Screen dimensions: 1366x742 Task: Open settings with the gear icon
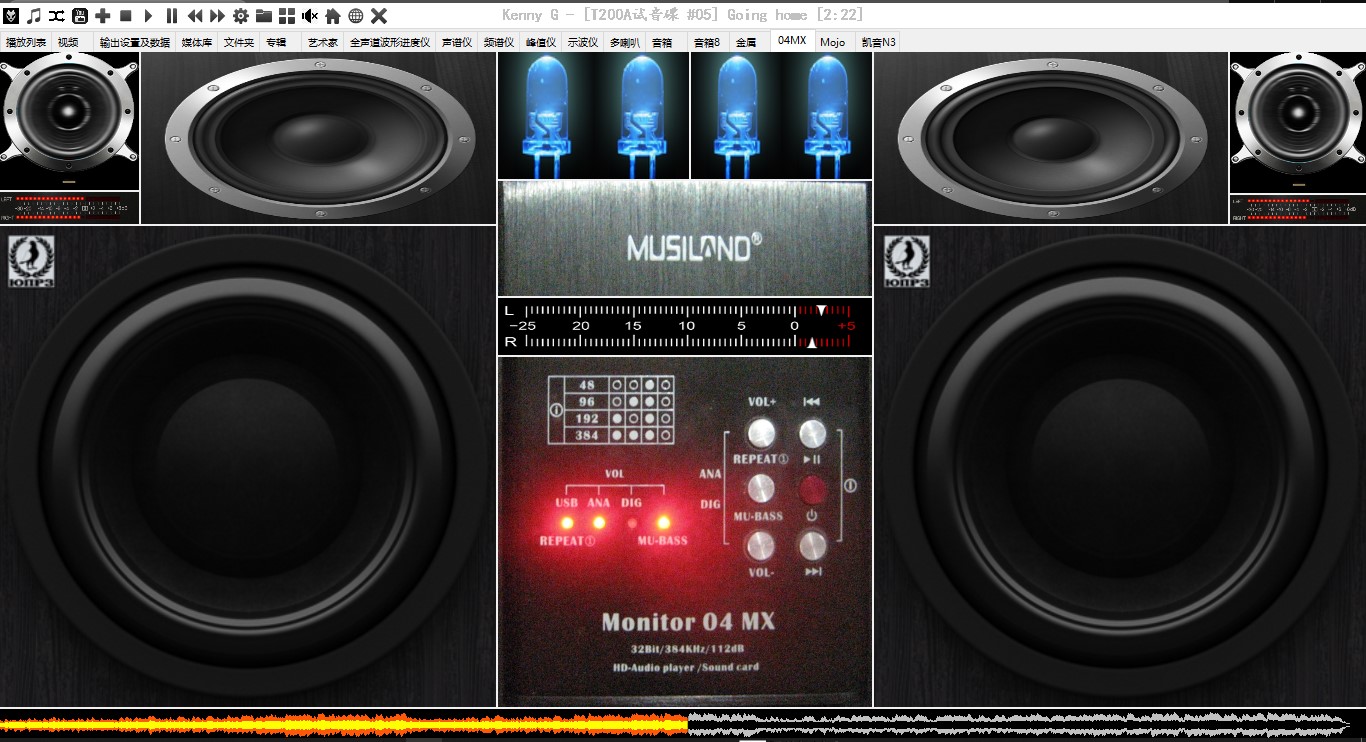click(x=241, y=15)
